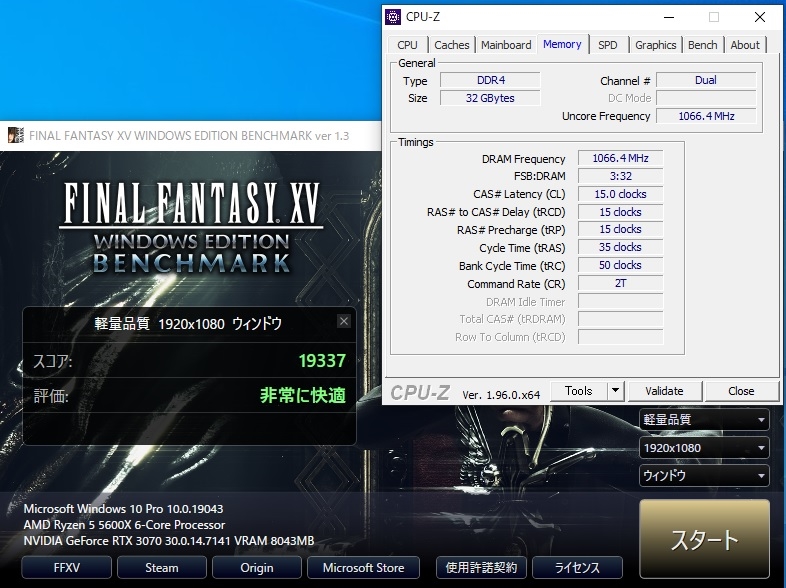Screen dimensions: 786x588
Task: Click the Channel # field Dual
Action: (706, 80)
